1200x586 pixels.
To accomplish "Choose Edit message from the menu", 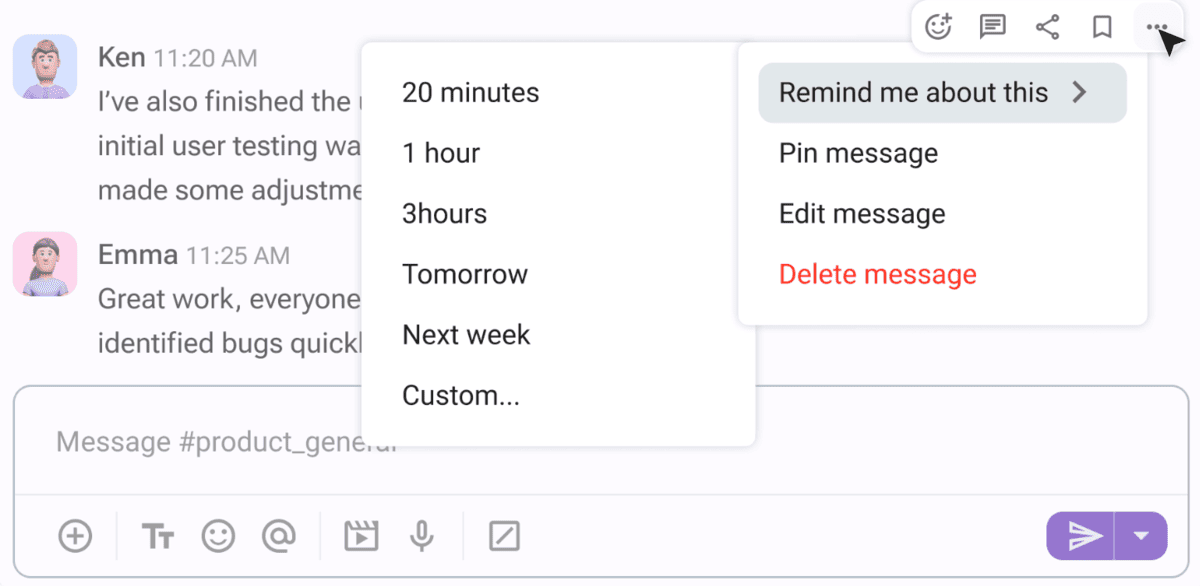I will pyautogui.click(x=861, y=213).
